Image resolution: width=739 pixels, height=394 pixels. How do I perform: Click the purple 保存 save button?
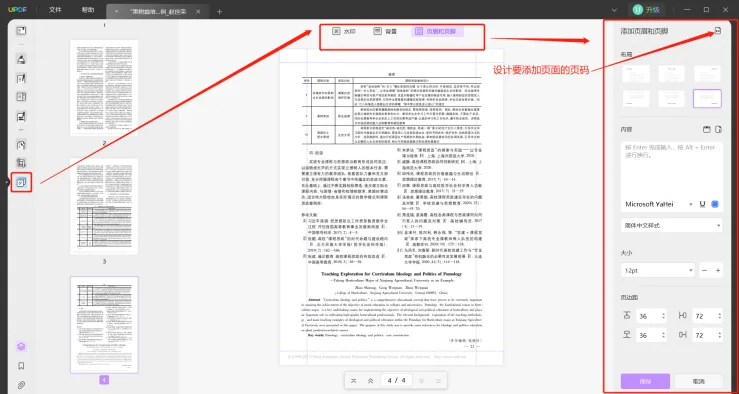tap(645, 381)
